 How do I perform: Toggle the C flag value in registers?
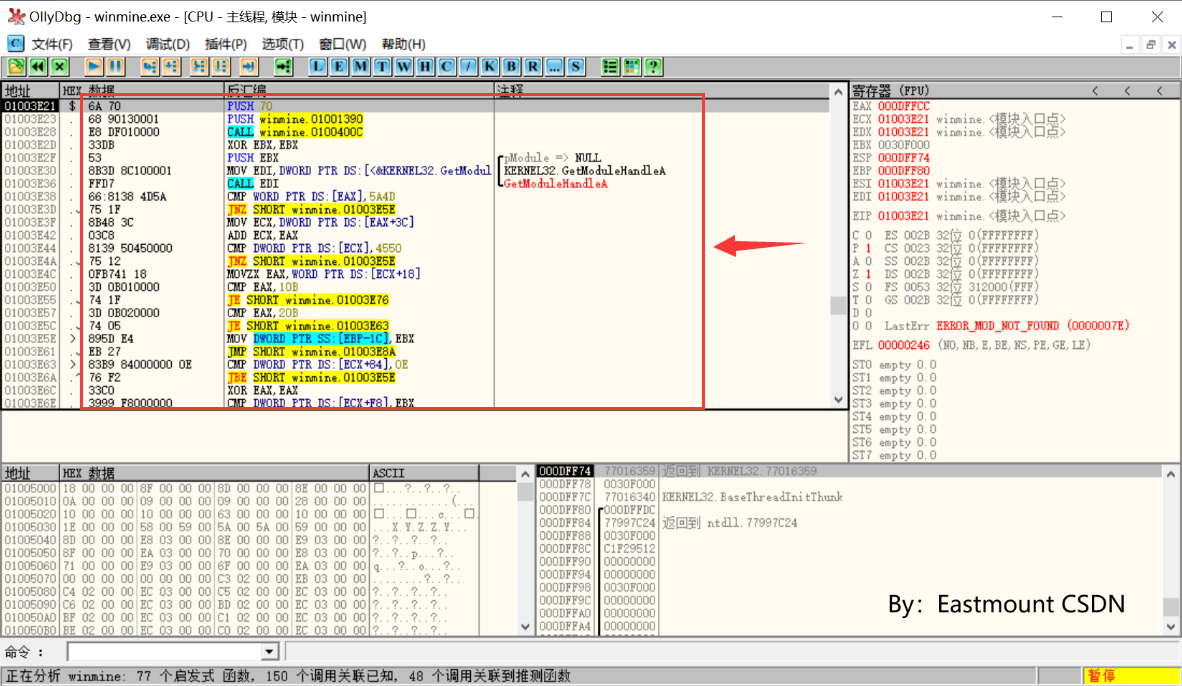(868, 235)
